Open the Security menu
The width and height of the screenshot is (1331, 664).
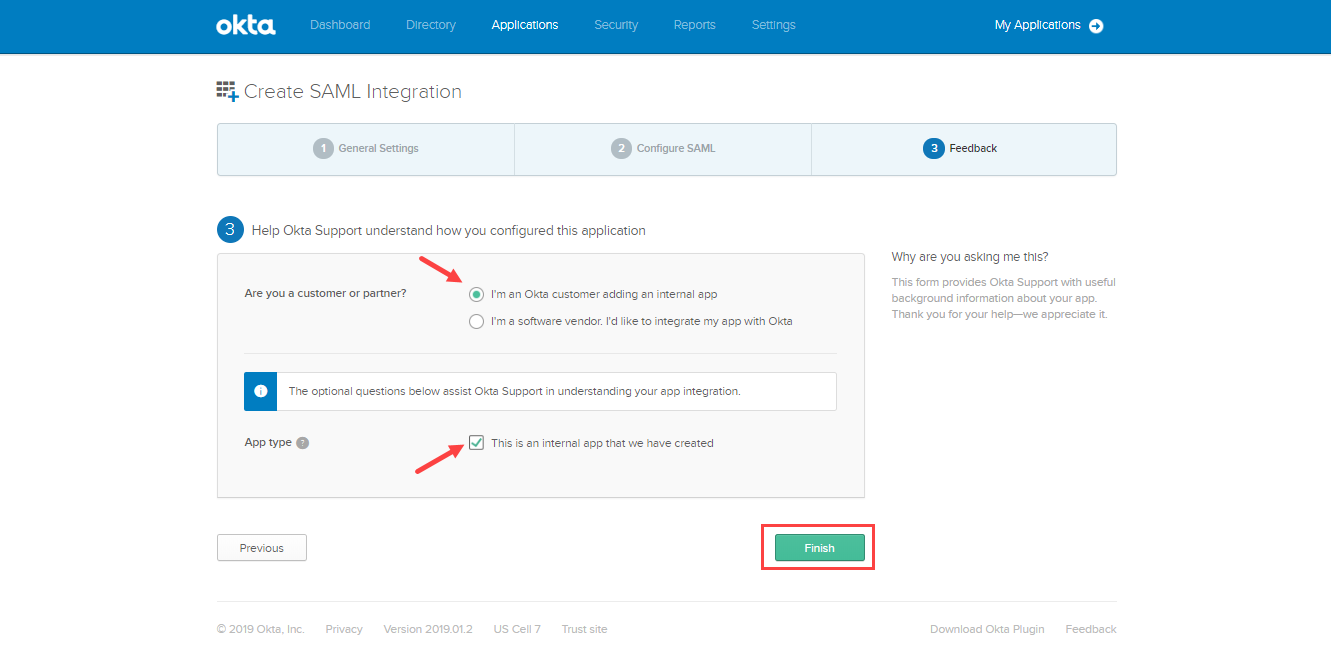(x=616, y=25)
